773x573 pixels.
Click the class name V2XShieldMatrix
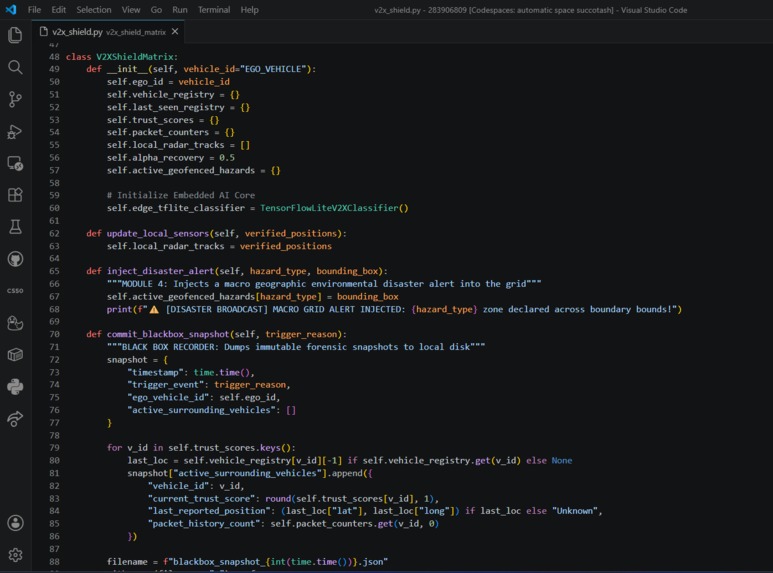(x=135, y=57)
